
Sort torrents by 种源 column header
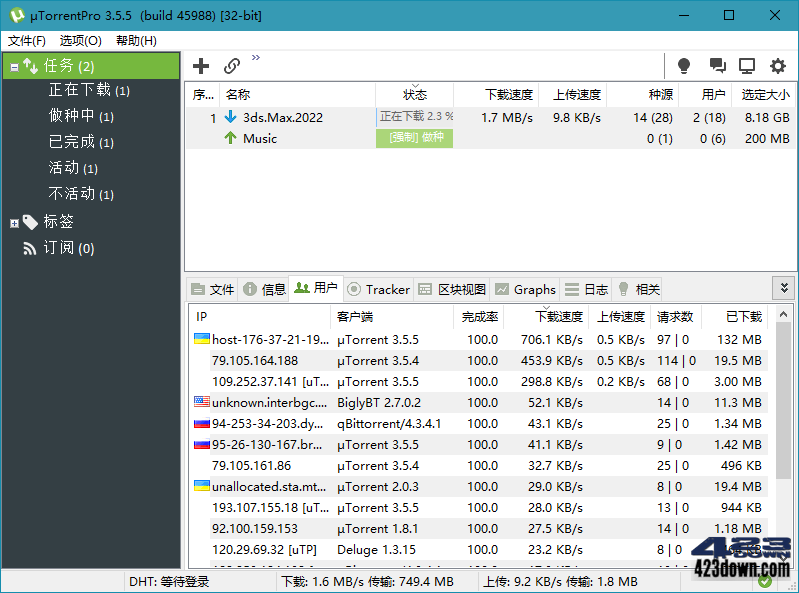point(643,95)
